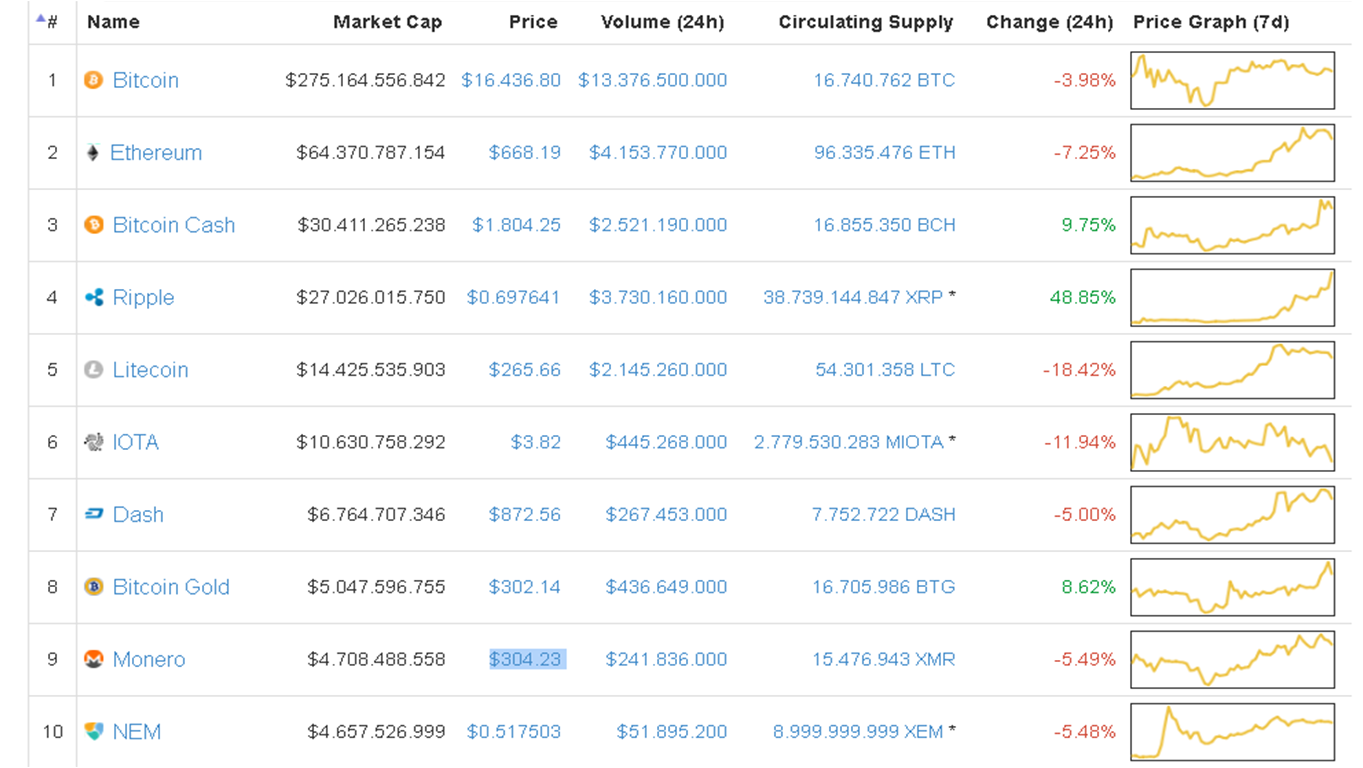Click the Monero logo icon

coord(93,659)
